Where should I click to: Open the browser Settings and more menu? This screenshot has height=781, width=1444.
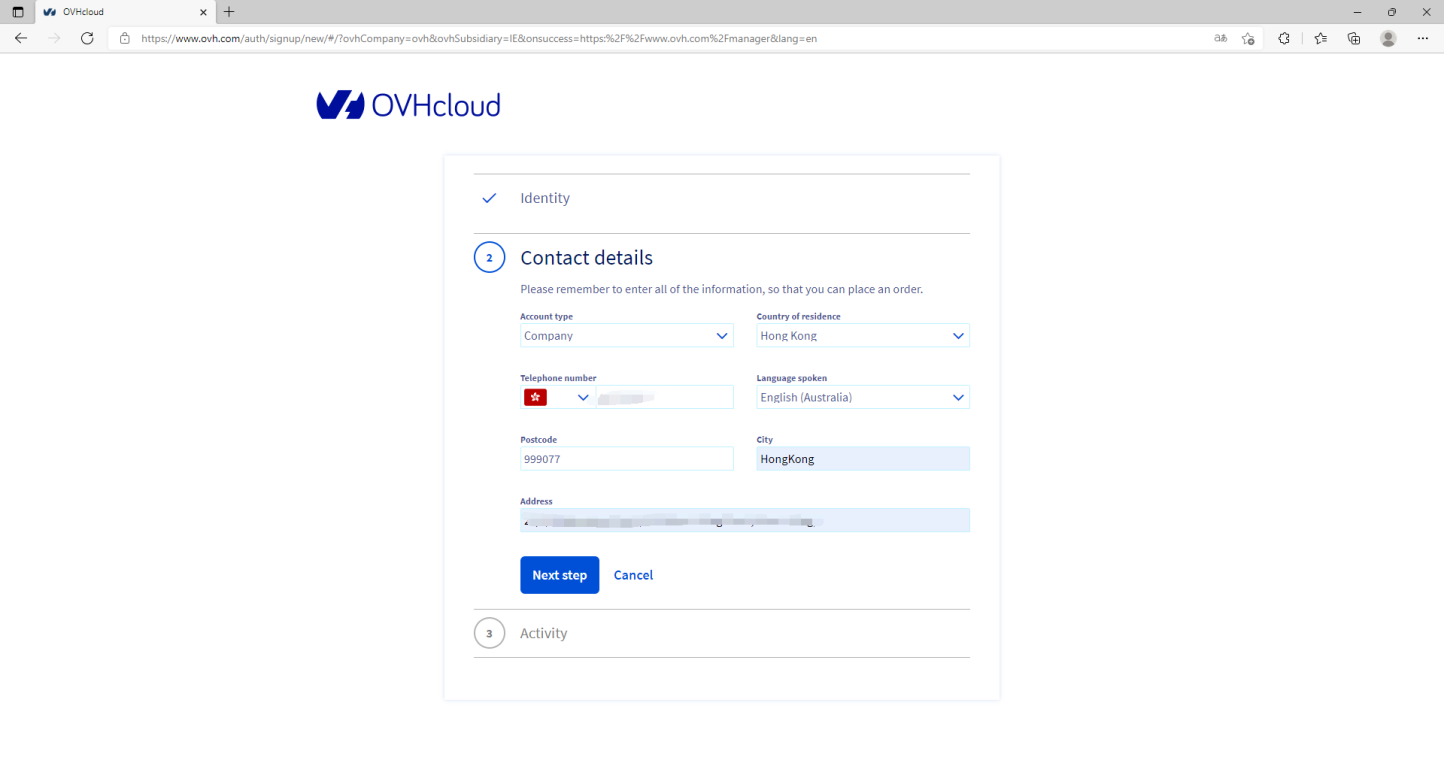pos(1423,38)
